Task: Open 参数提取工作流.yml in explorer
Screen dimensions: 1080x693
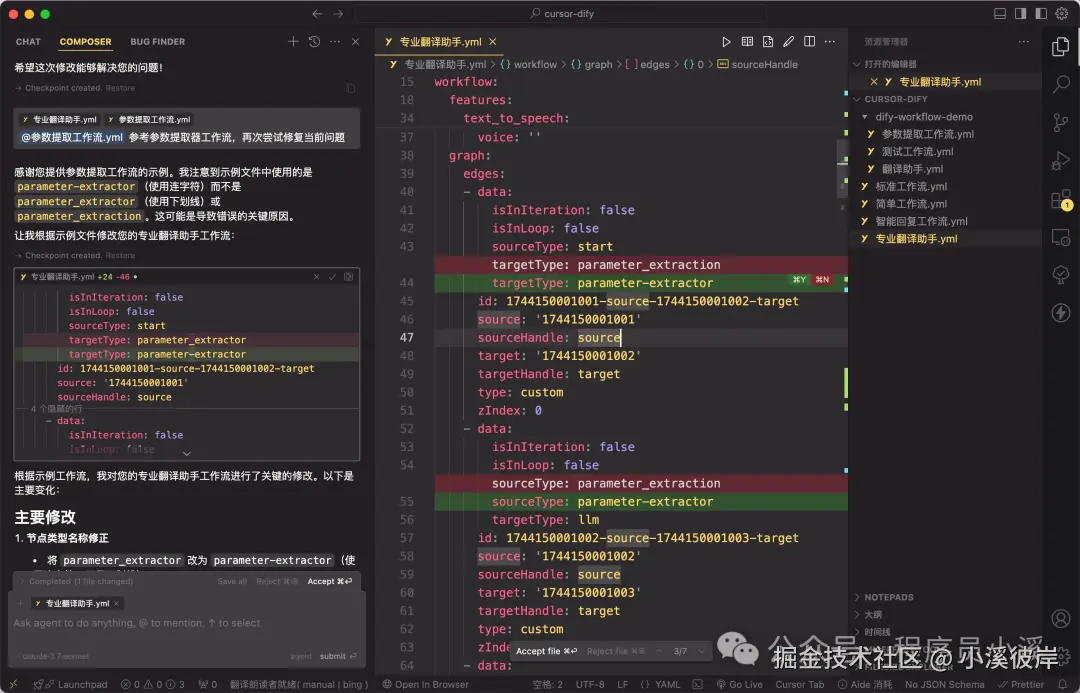Action: click(x=927, y=134)
